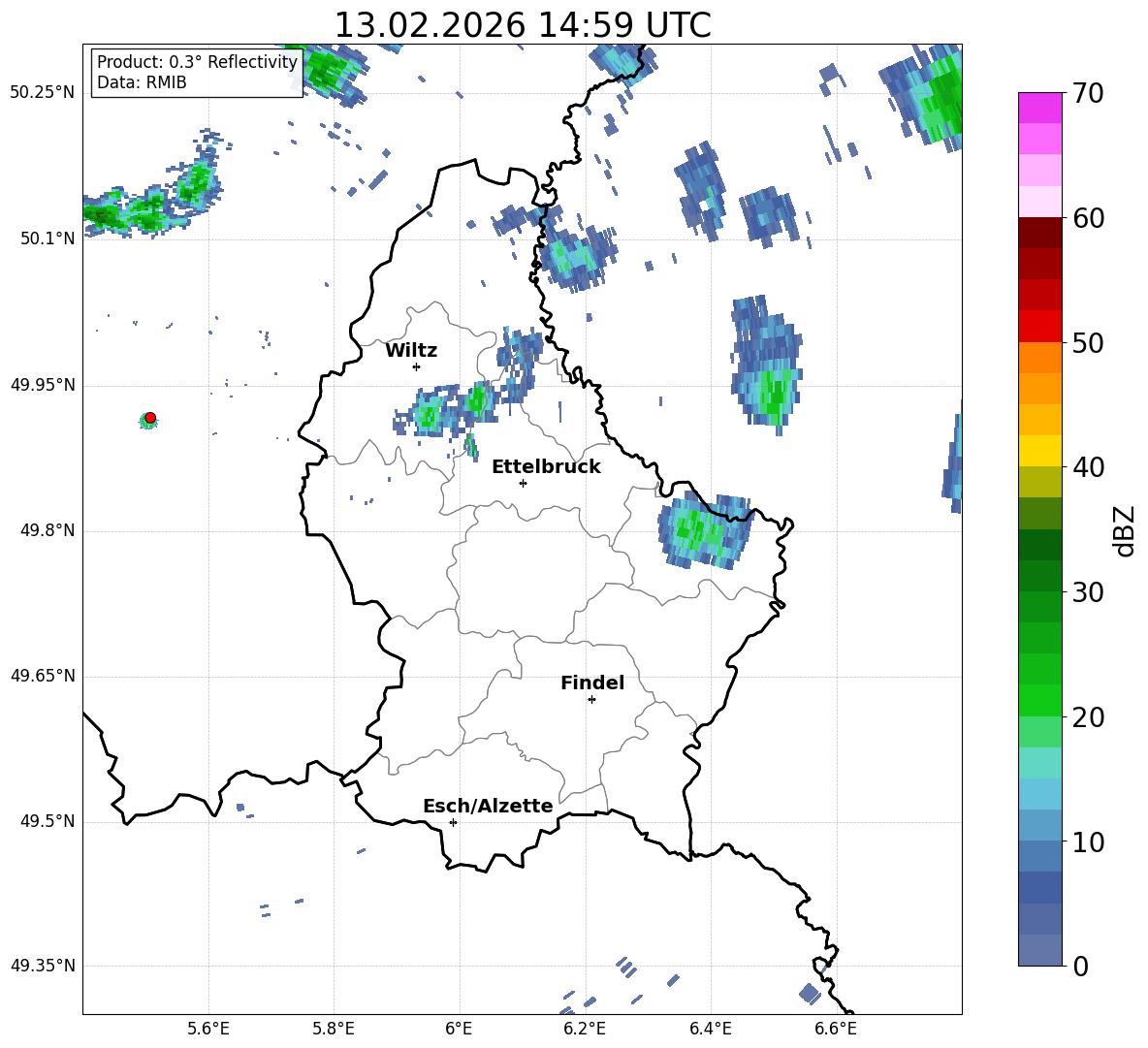Click the 30 colorbar tick value
This screenshot has height=1048, width=1148.
coord(1088,592)
